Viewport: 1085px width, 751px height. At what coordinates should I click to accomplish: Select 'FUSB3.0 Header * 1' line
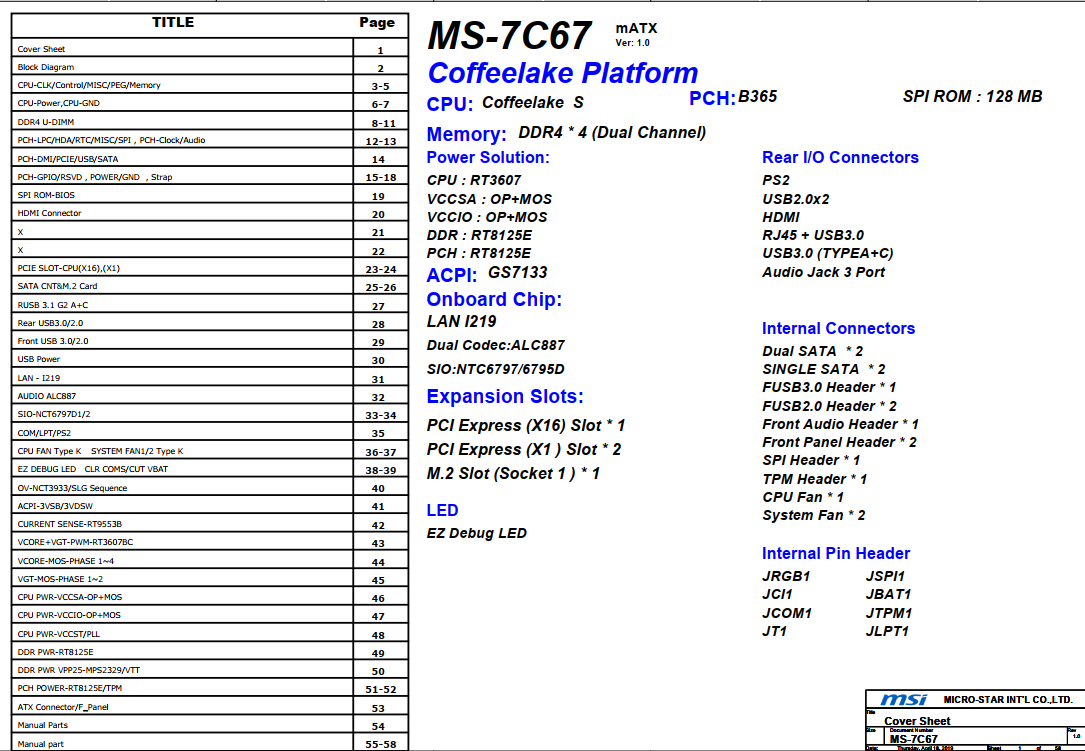pos(829,387)
